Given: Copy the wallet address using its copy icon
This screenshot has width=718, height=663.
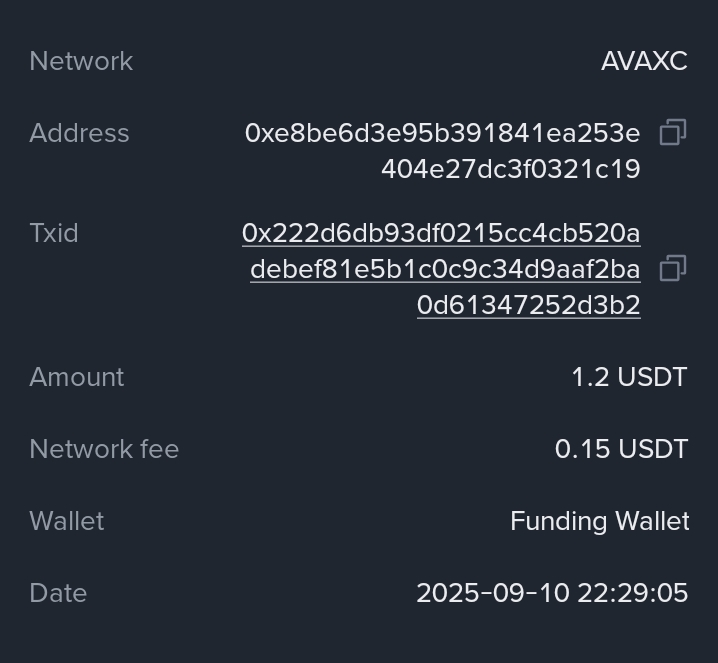Looking at the screenshot, I should 673,133.
